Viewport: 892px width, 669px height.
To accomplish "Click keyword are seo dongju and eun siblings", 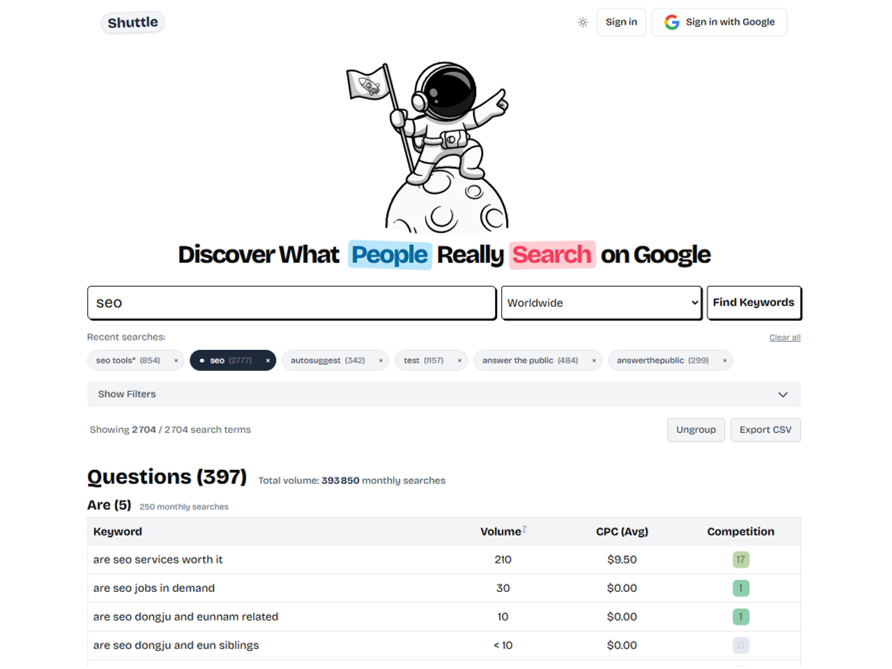I will click(176, 645).
